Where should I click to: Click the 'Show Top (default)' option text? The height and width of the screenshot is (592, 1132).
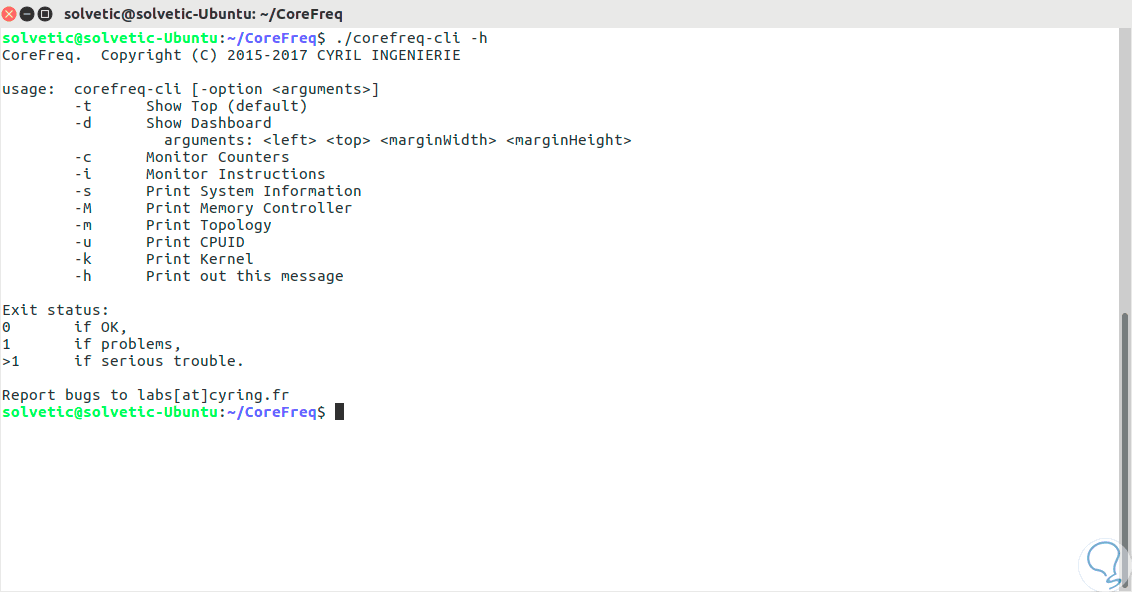[226, 106]
